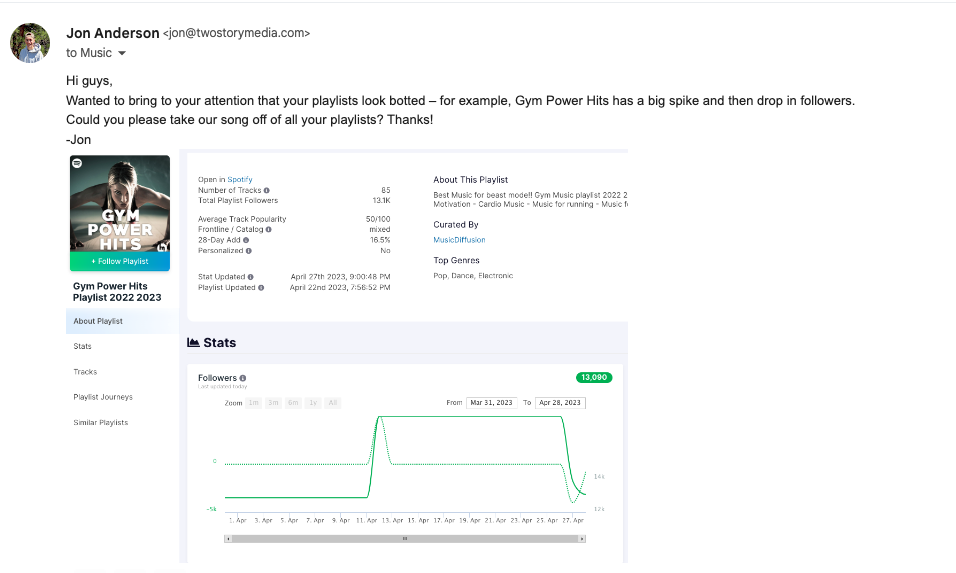Open the Tracks sidebar tab

click(85, 372)
